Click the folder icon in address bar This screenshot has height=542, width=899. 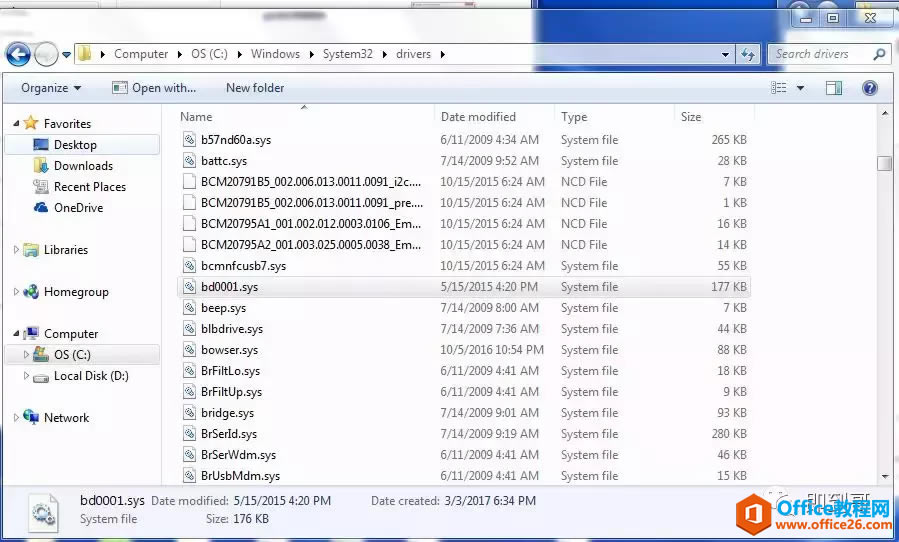[x=84, y=54]
